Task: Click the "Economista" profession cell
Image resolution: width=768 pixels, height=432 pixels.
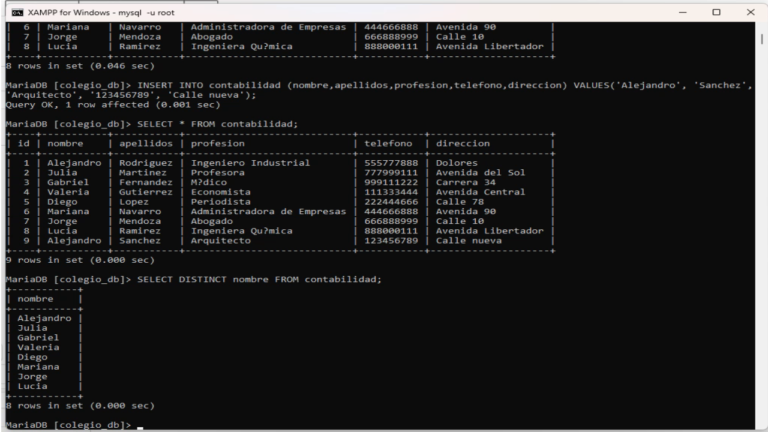Action: 220,192
